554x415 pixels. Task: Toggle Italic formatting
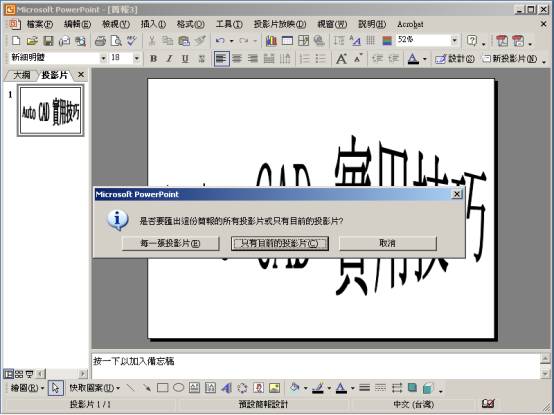point(169,59)
